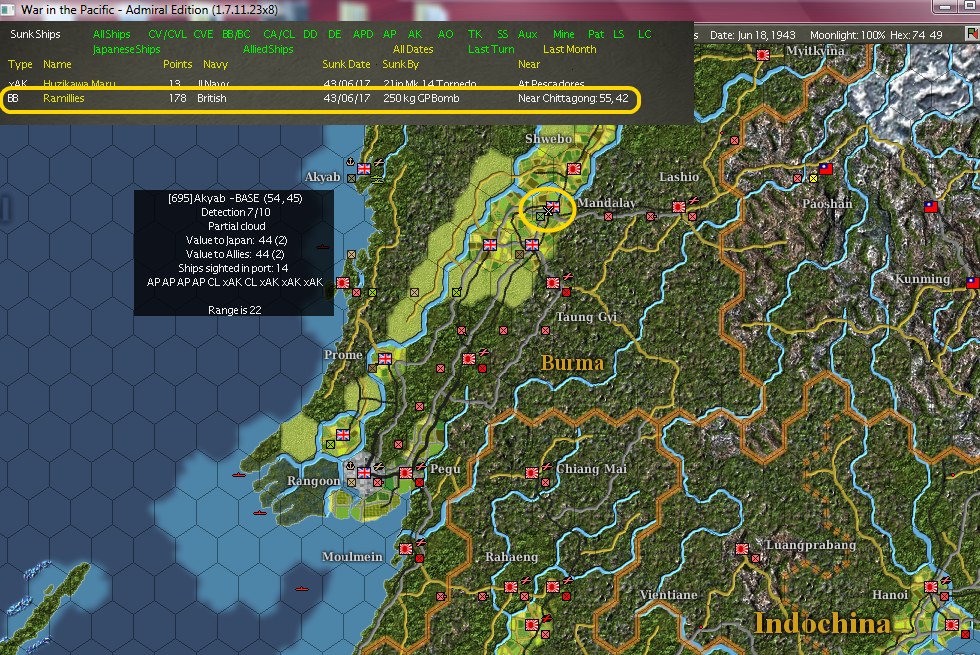980x655 pixels.
Task: Select the CVE ship type filter
Action: tap(203, 34)
